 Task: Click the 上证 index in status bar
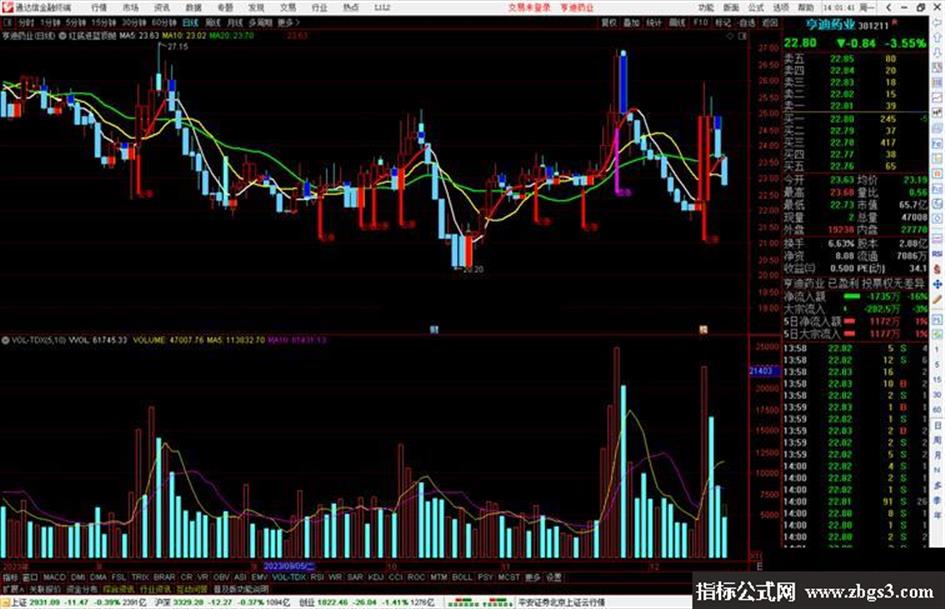coord(18,602)
